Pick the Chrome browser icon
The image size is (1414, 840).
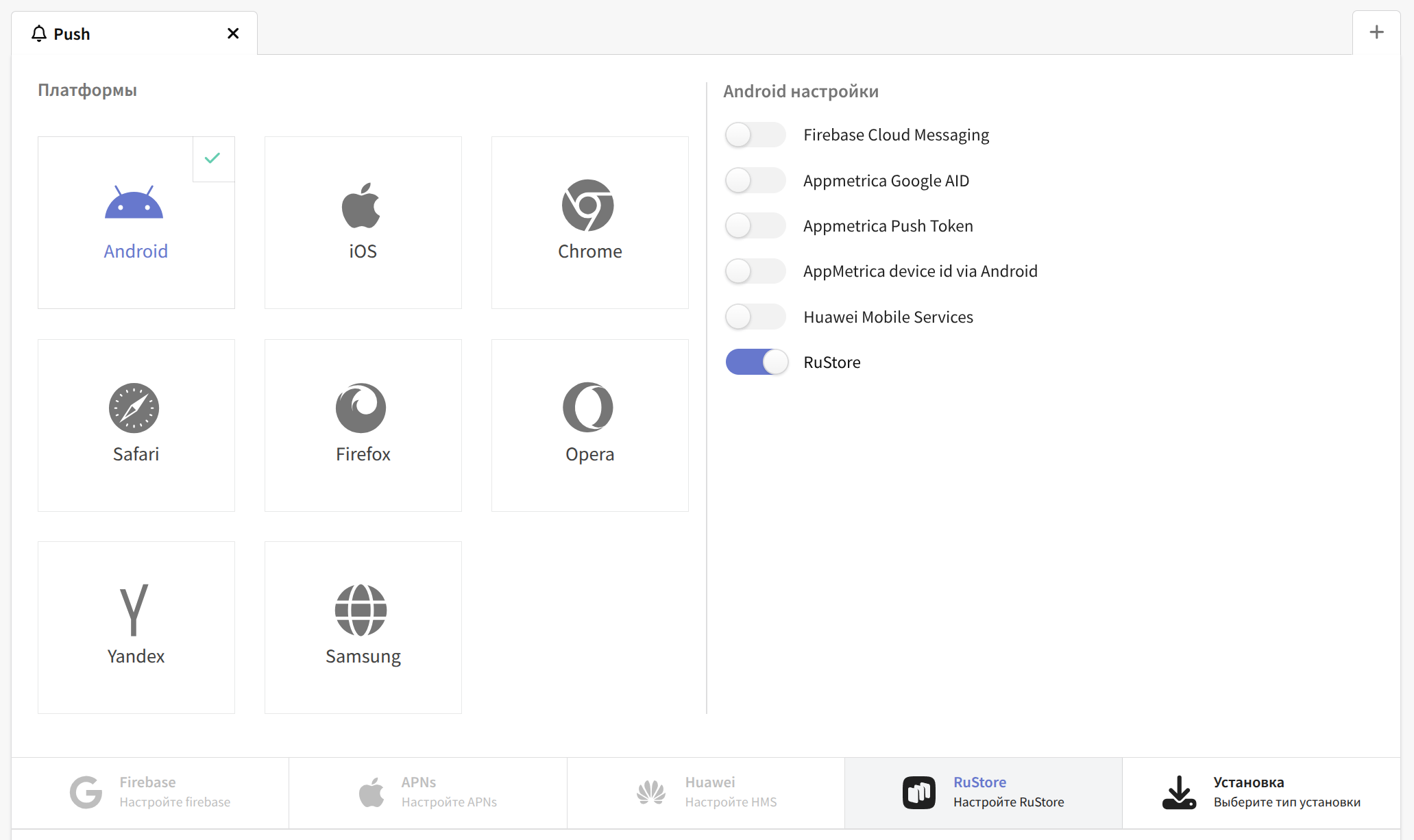click(x=588, y=206)
